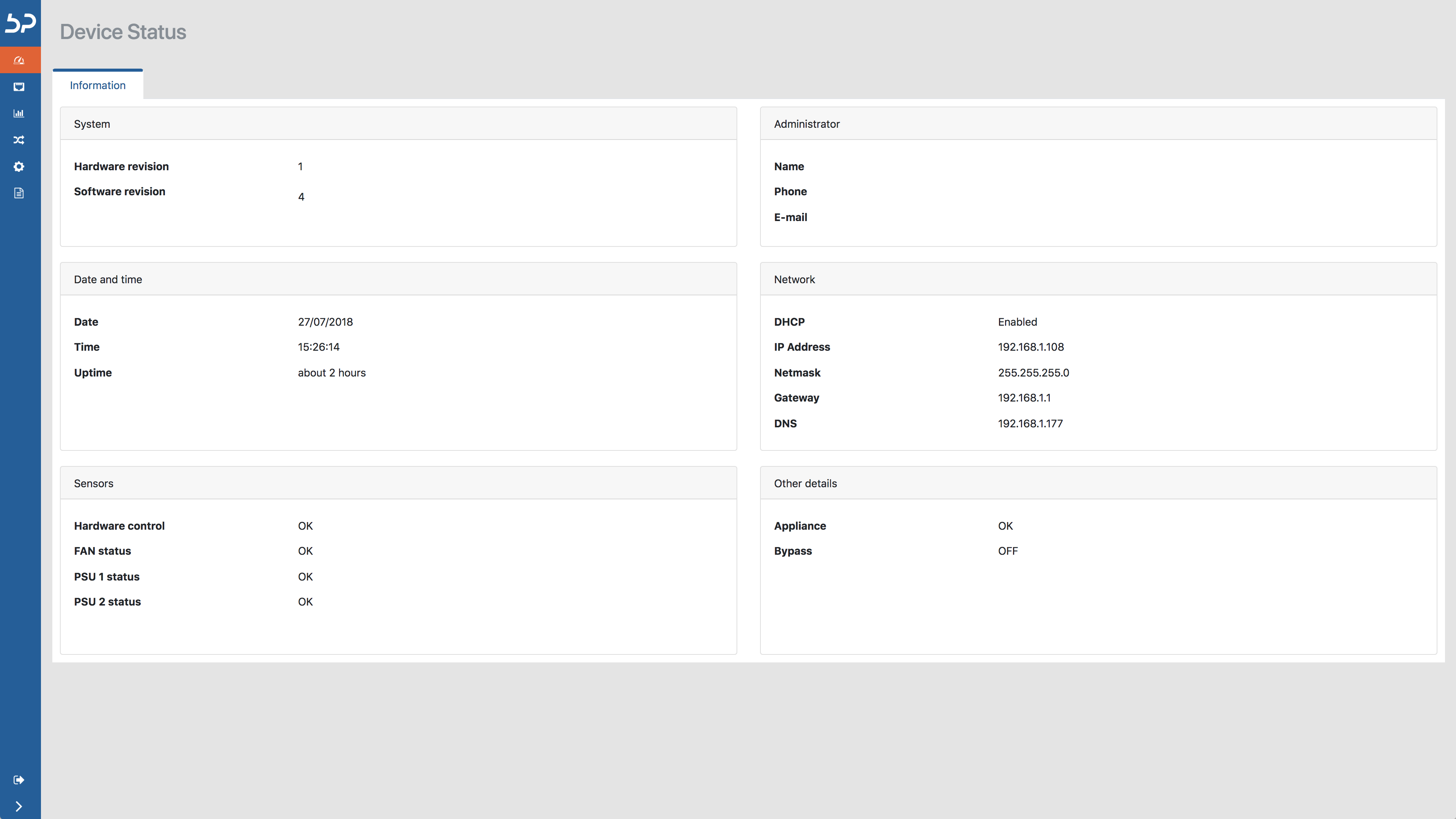
Task: Click the Appliance OK value
Action: 1005,526
